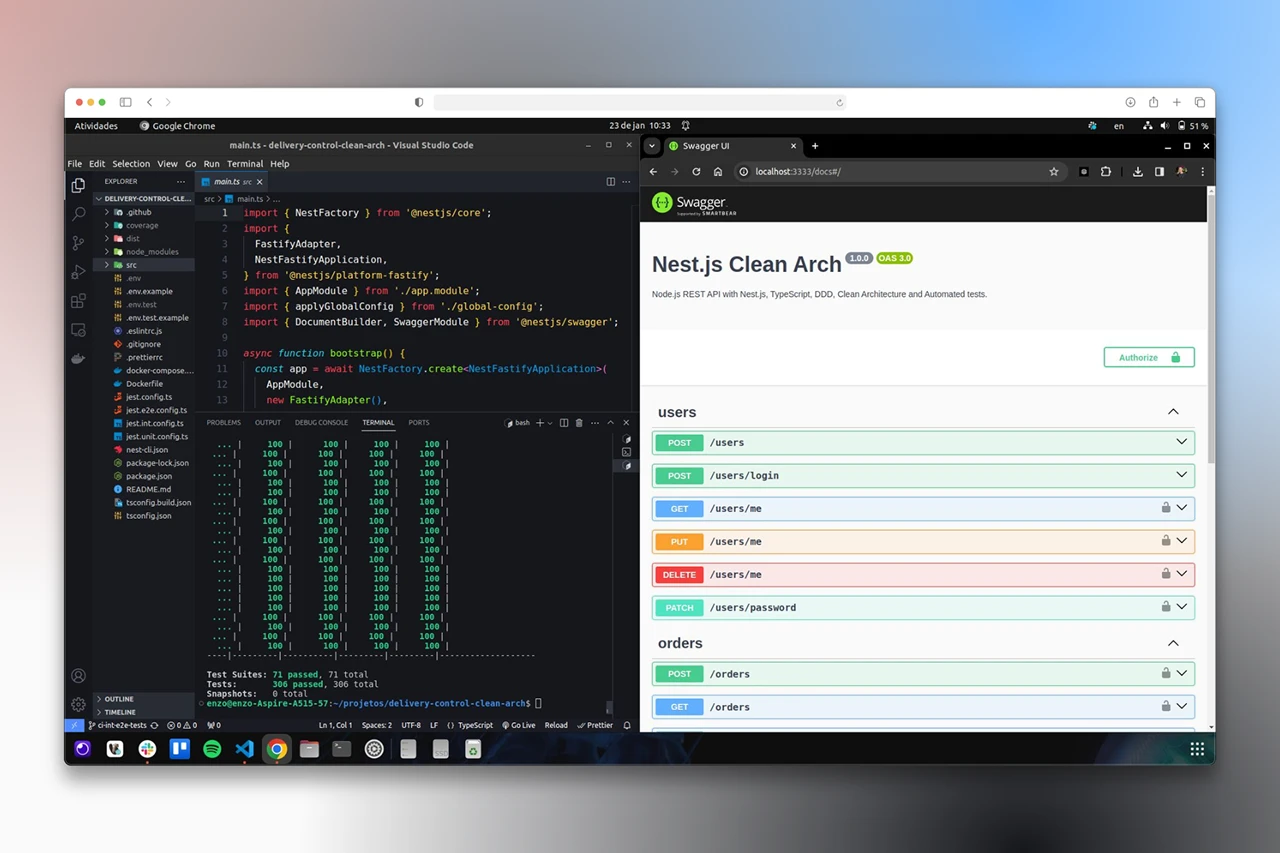This screenshot has height=853, width=1280.
Task: Expand the POST /users/login operation arrow
Action: click(1182, 475)
